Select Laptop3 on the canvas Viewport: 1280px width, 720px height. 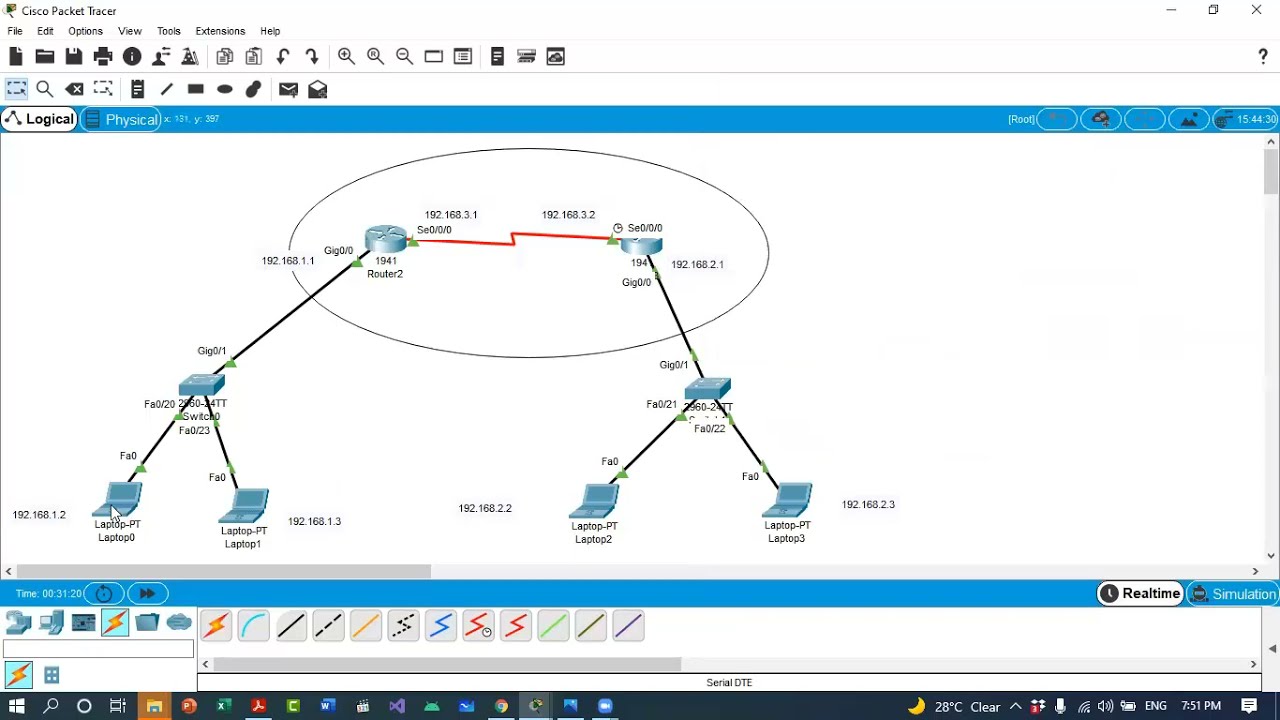789,500
